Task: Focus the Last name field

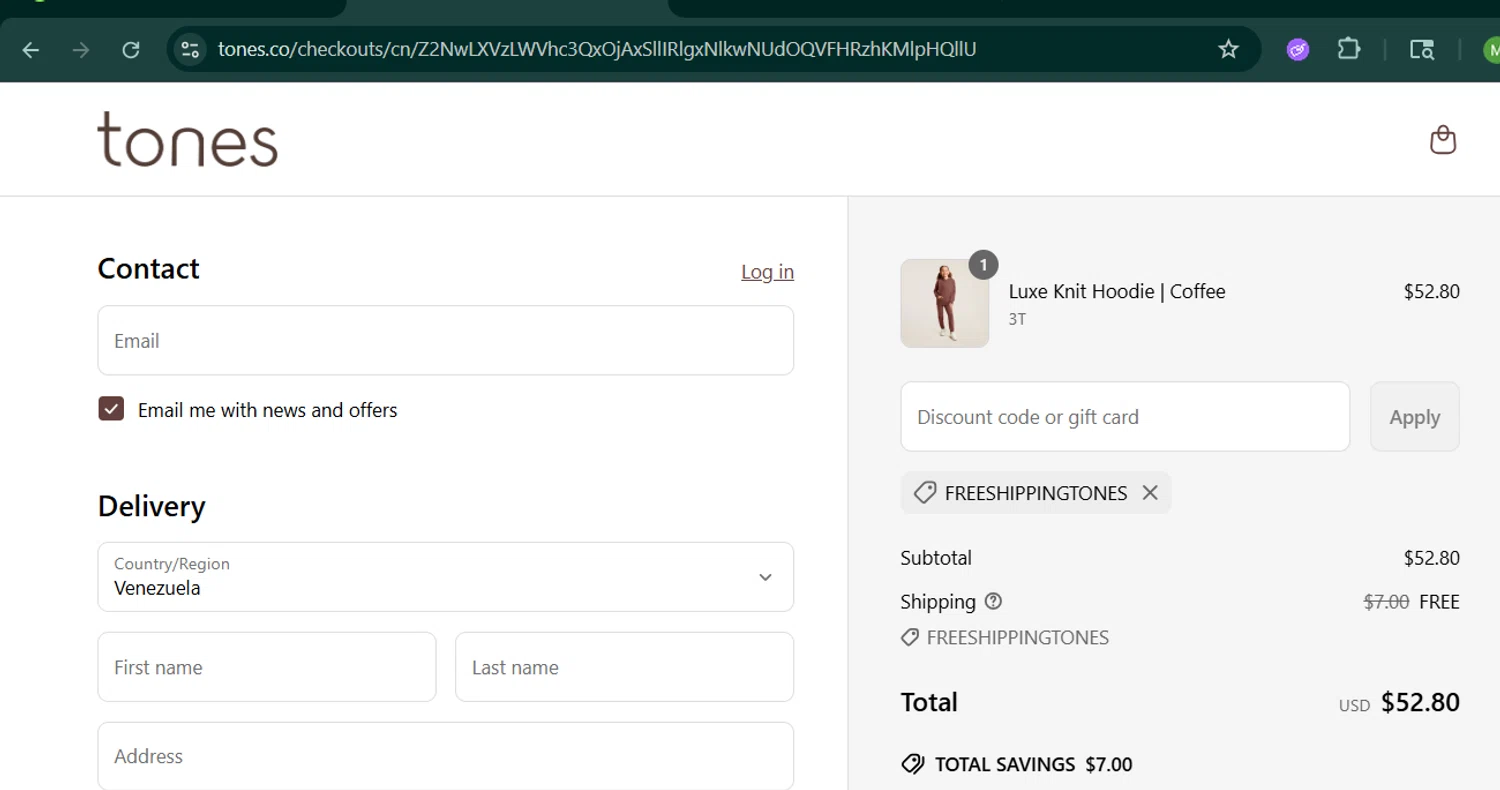Action: pos(624,667)
